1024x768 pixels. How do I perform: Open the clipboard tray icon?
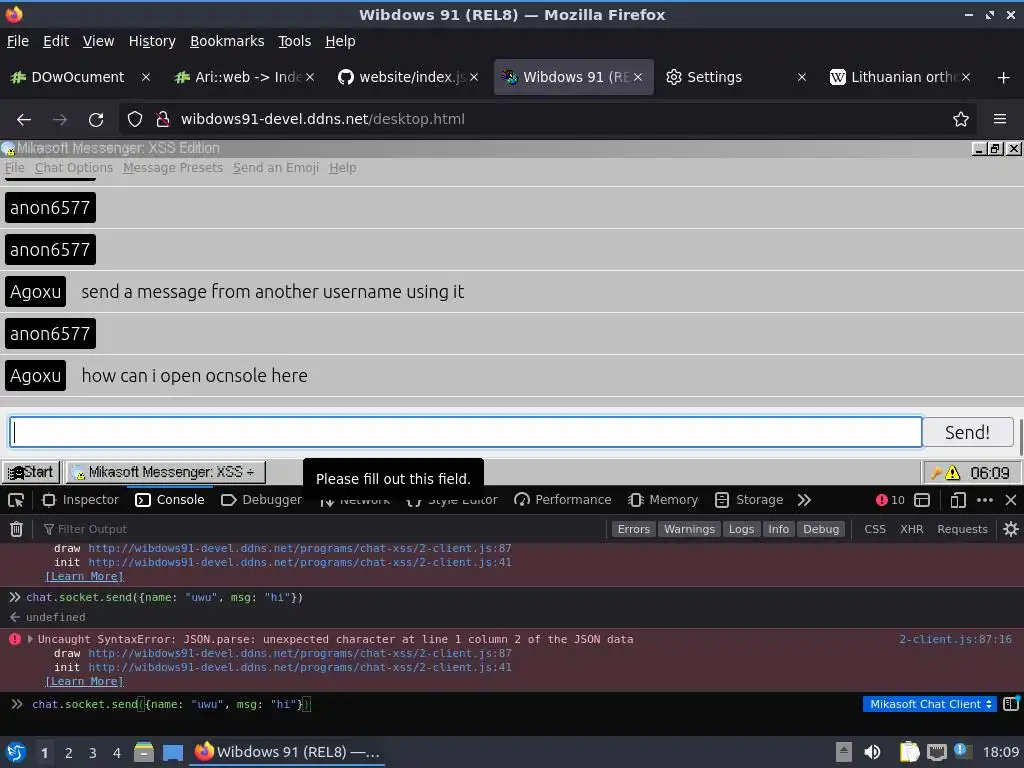tap(908, 752)
